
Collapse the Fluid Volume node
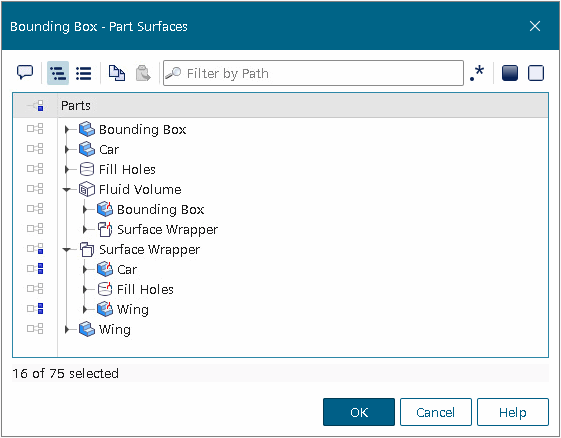tap(67, 190)
